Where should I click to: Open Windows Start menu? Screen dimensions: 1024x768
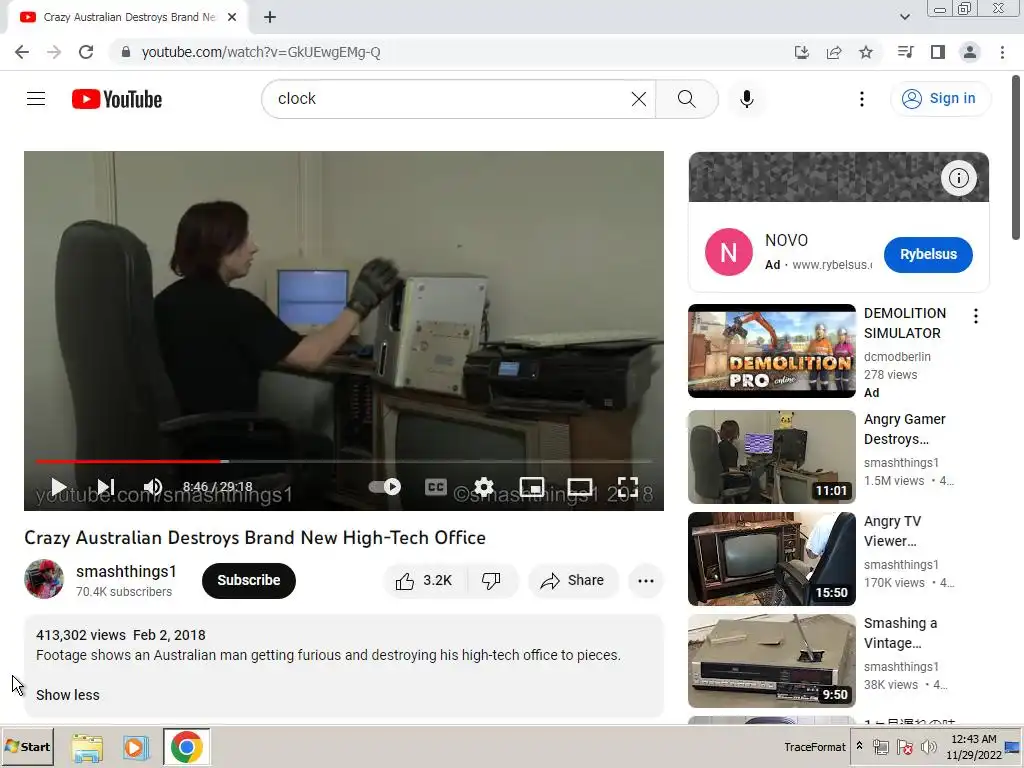tap(27, 746)
